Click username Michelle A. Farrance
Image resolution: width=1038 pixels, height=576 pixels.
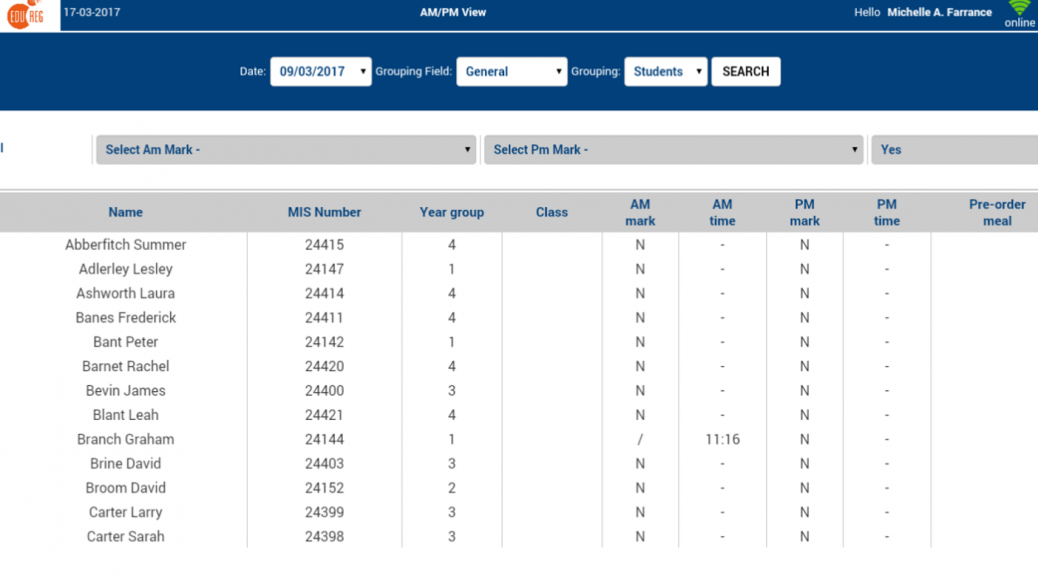coord(939,13)
